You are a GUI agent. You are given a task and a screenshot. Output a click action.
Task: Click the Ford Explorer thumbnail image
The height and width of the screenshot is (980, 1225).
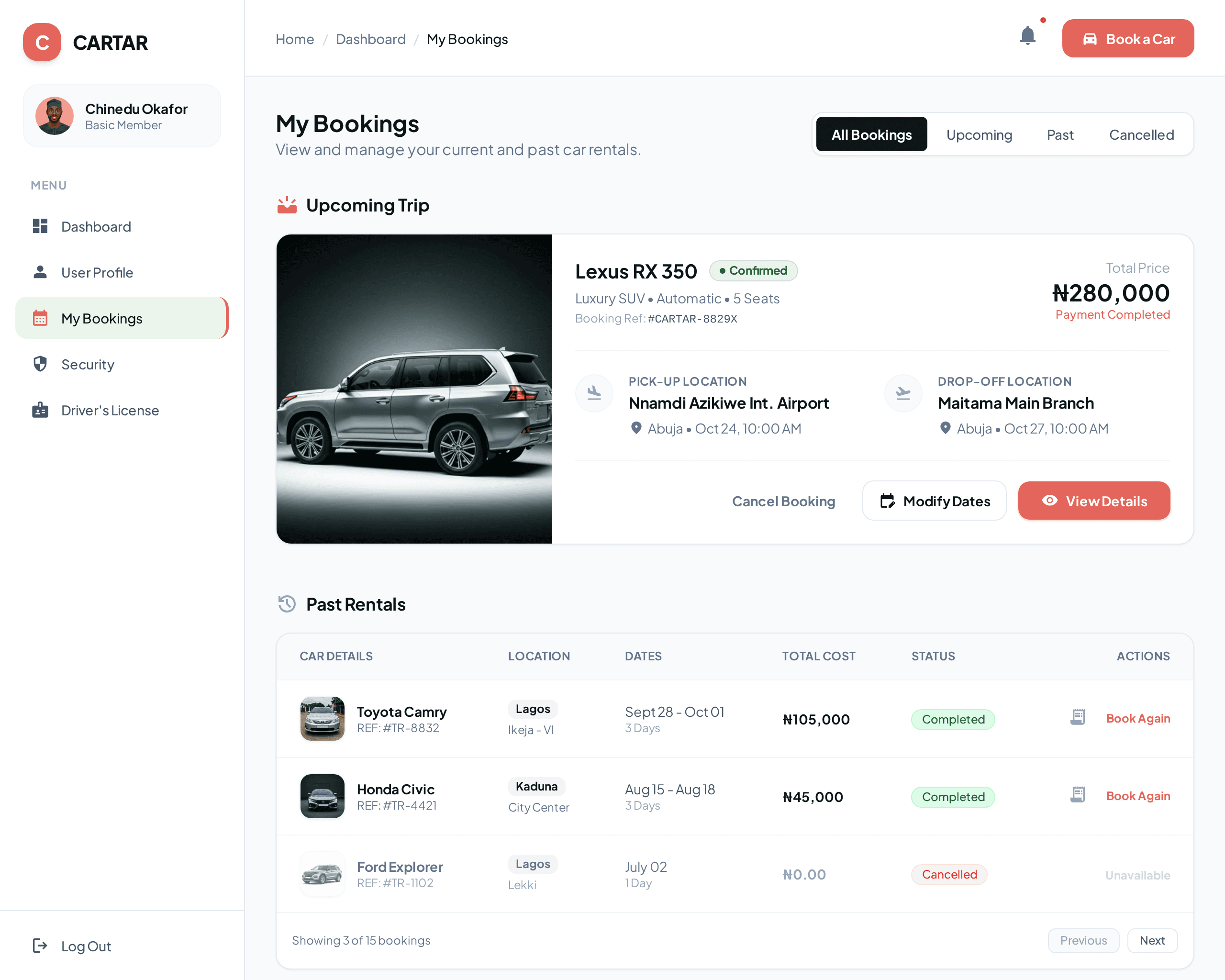coord(322,873)
